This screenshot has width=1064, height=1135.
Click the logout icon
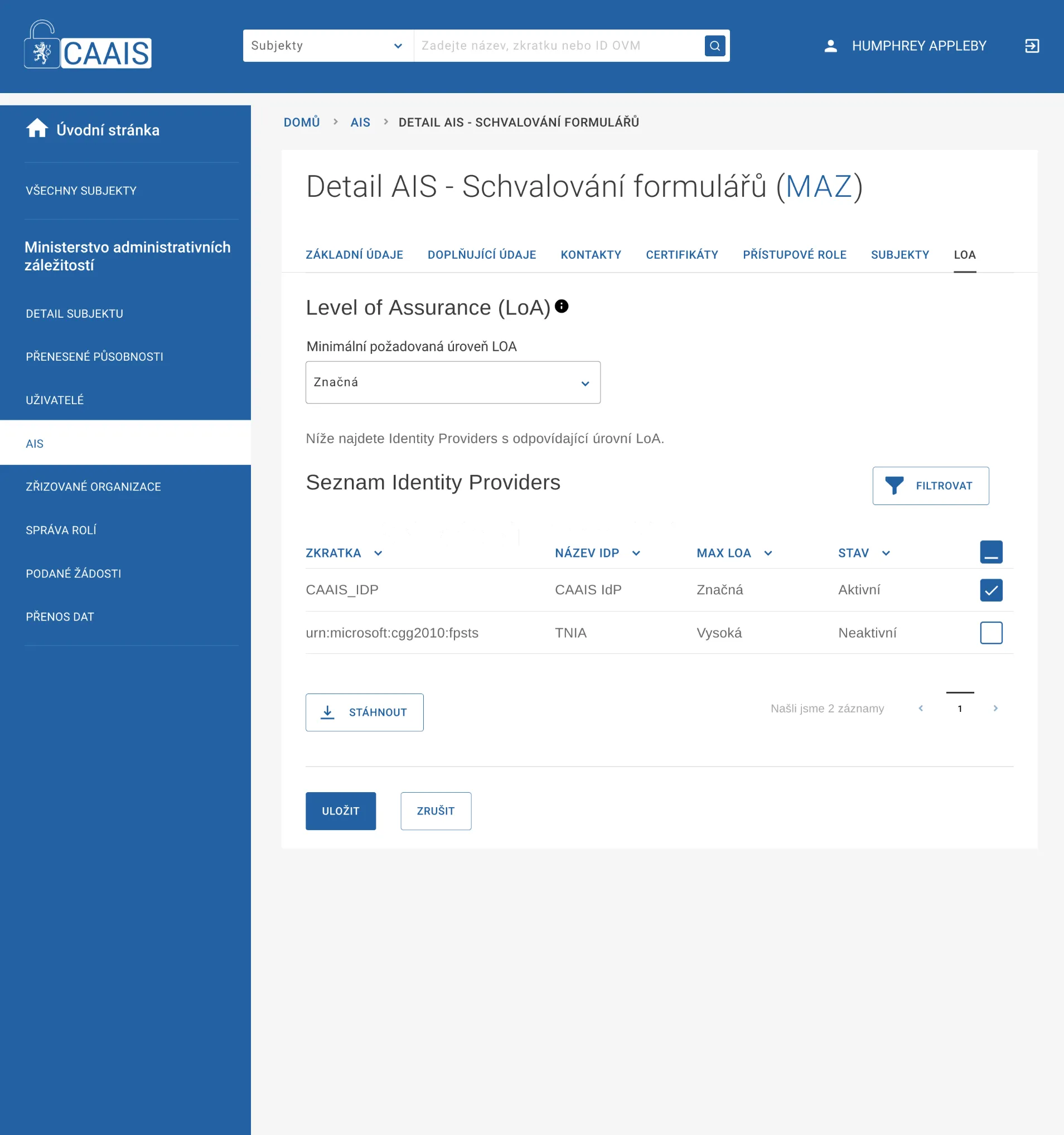point(1032,46)
